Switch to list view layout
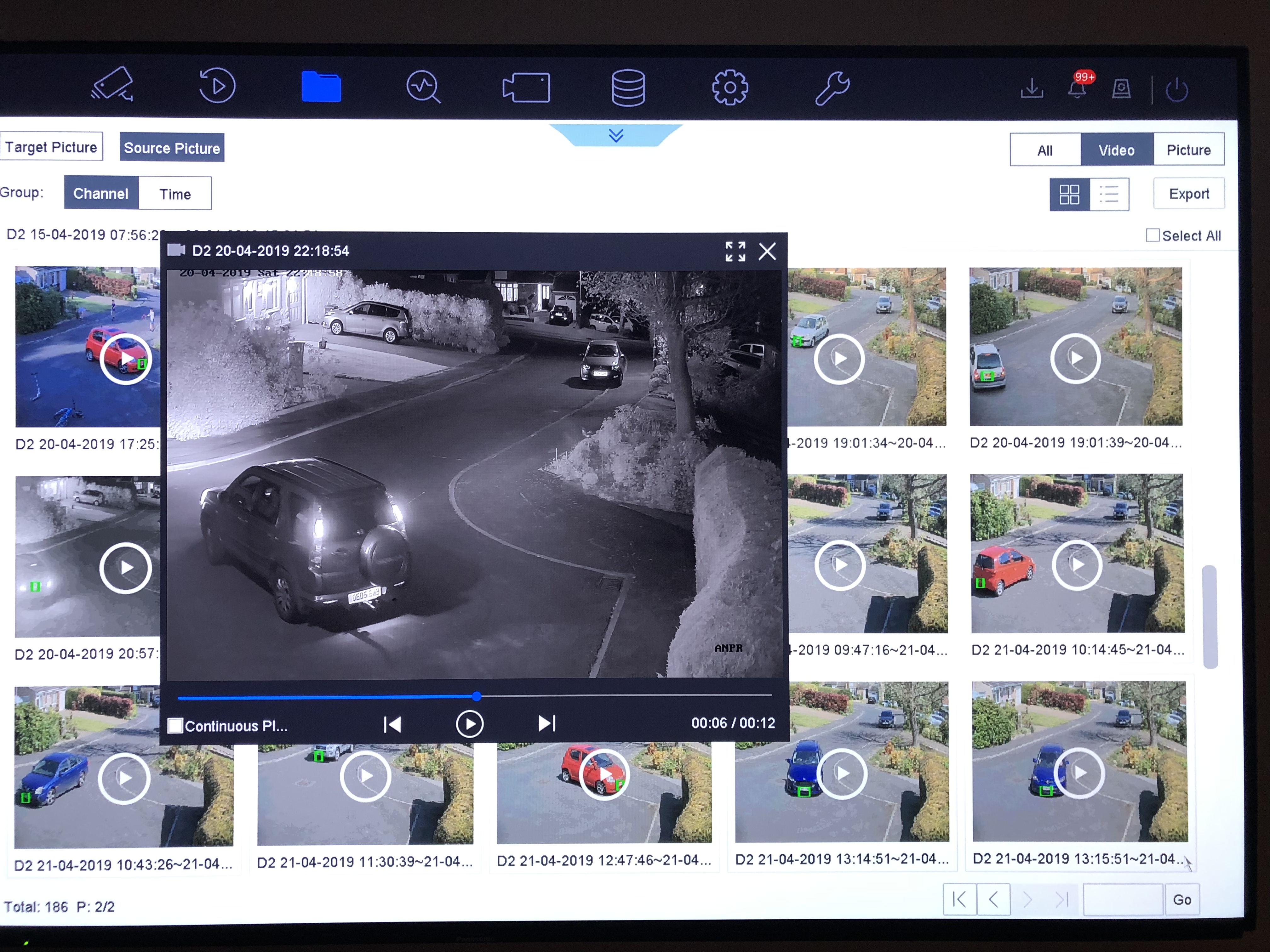Image resolution: width=1270 pixels, height=952 pixels. pyautogui.click(x=1109, y=195)
